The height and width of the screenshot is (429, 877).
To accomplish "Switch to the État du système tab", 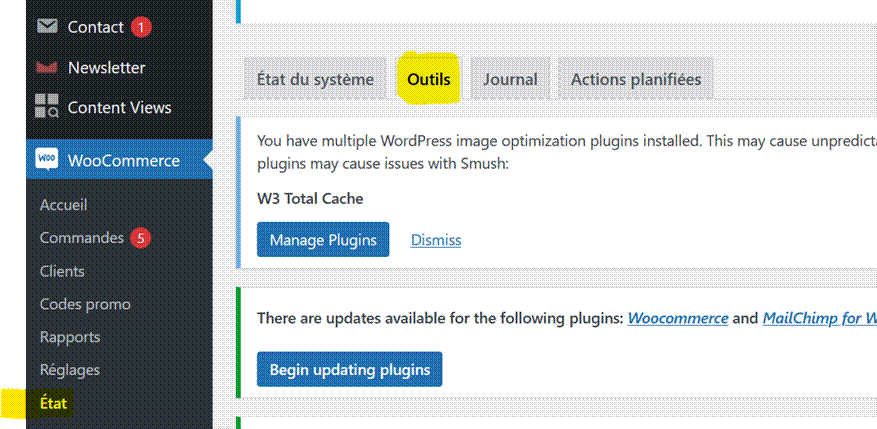I will coord(315,79).
